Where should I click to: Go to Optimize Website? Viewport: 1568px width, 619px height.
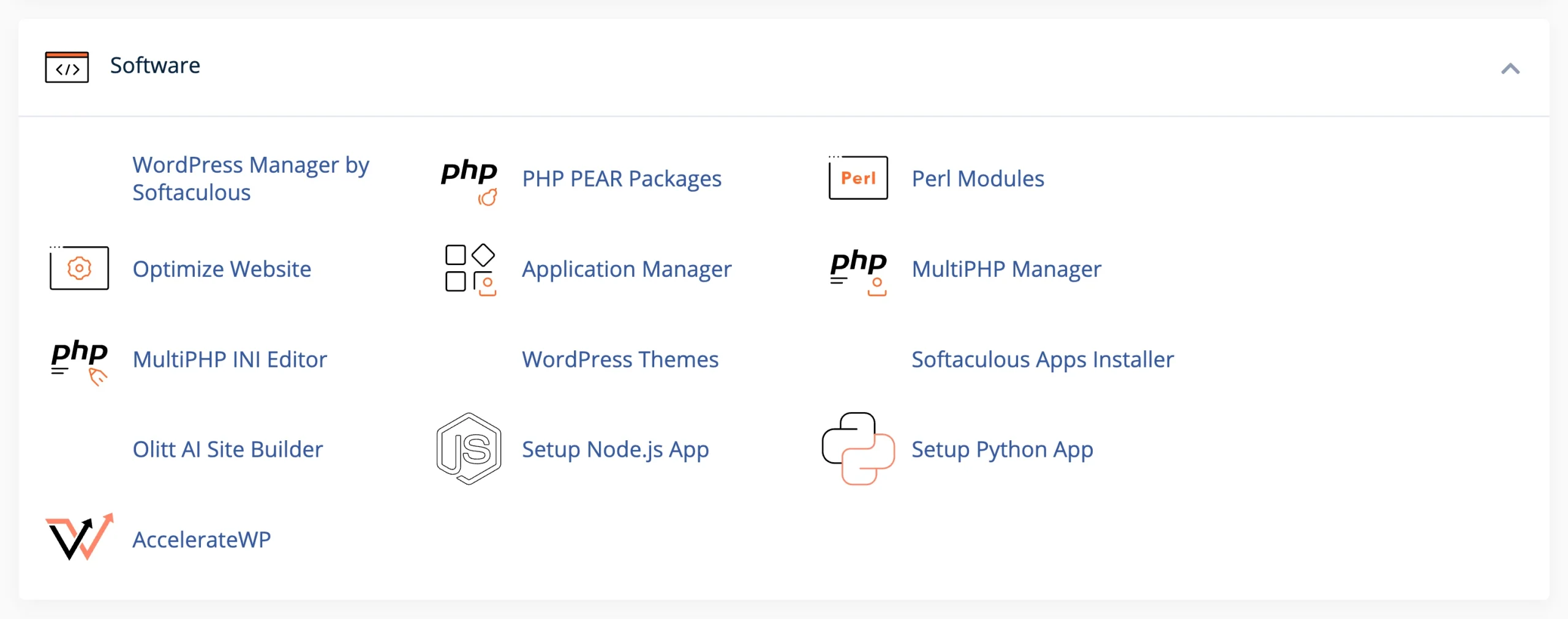tap(222, 269)
